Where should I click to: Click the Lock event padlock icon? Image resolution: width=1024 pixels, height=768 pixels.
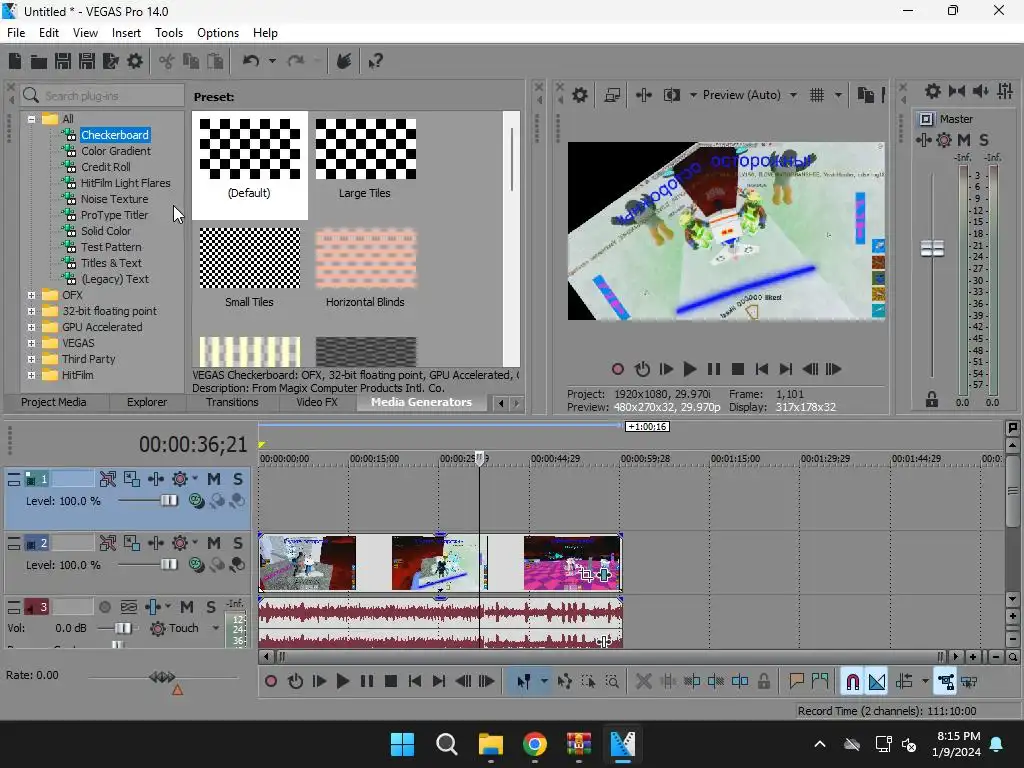pos(763,682)
